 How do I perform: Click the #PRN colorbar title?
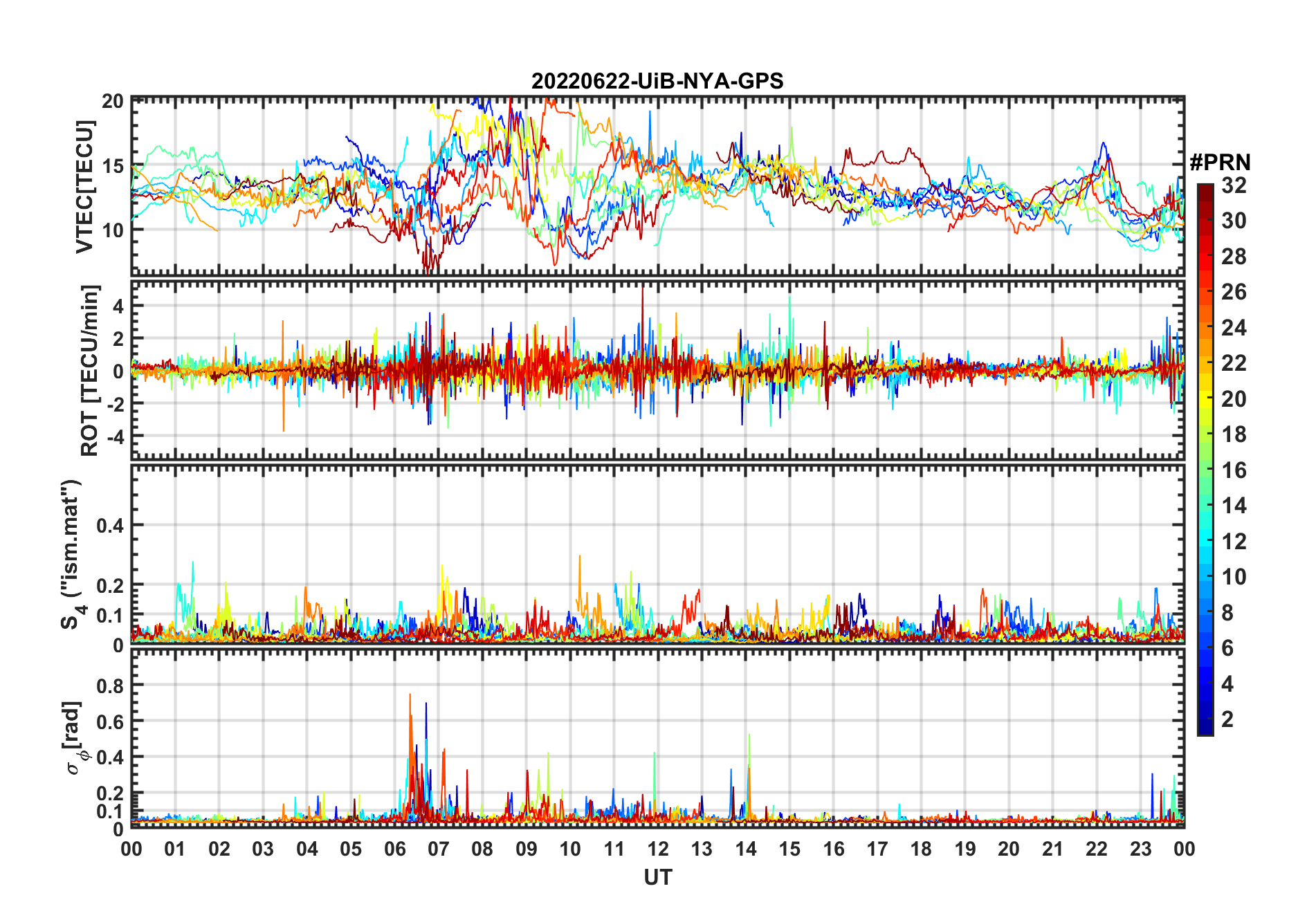[1220, 163]
